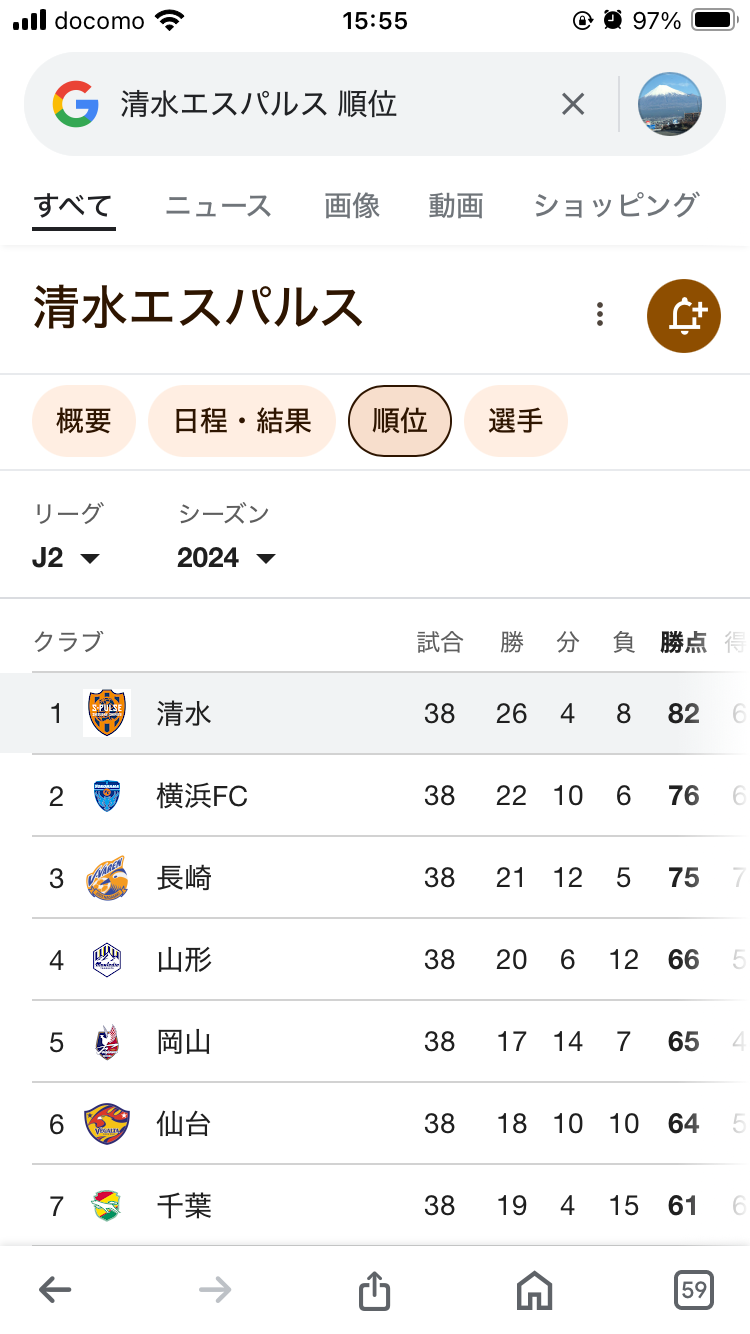Expand the J2 league dropdown
This screenshot has width=750, height=1334.
66,558
